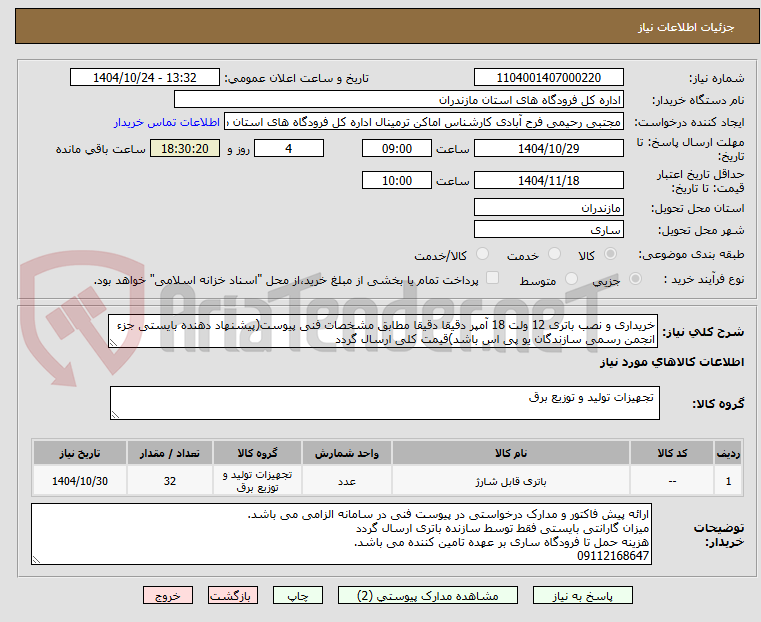This screenshot has height=622, width=761.
Task: Click the deadline hour field 09:00
Action: point(397,148)
